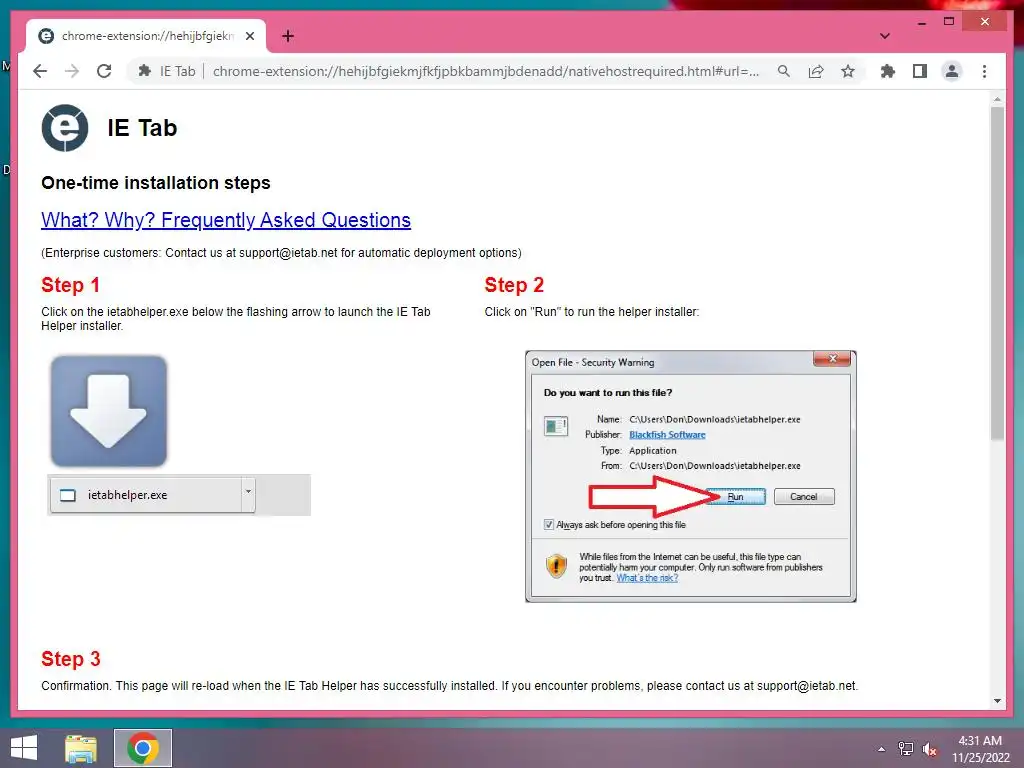The width and height of the screenshot is (1024, 768).
Task: Show hidden system tray icons
Action: point(882,749)
